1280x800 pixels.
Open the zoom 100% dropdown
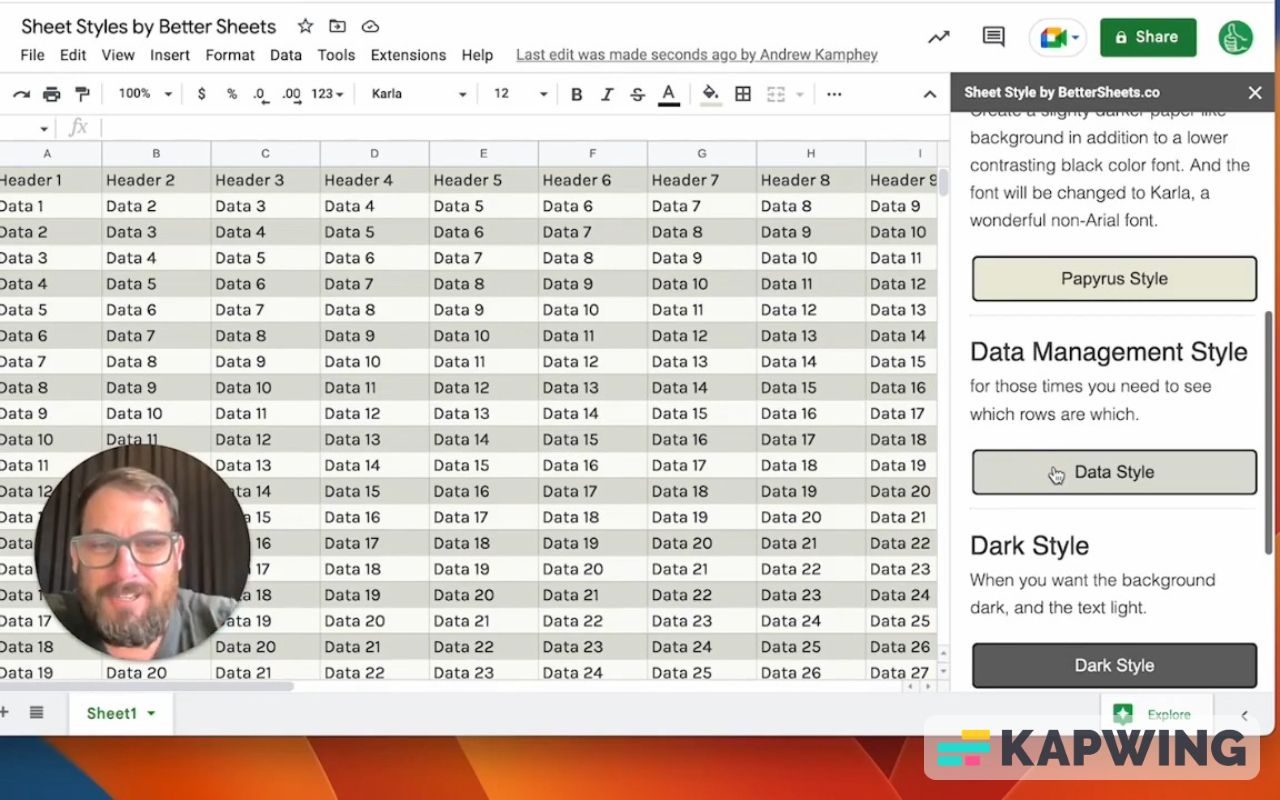point(145,94)
